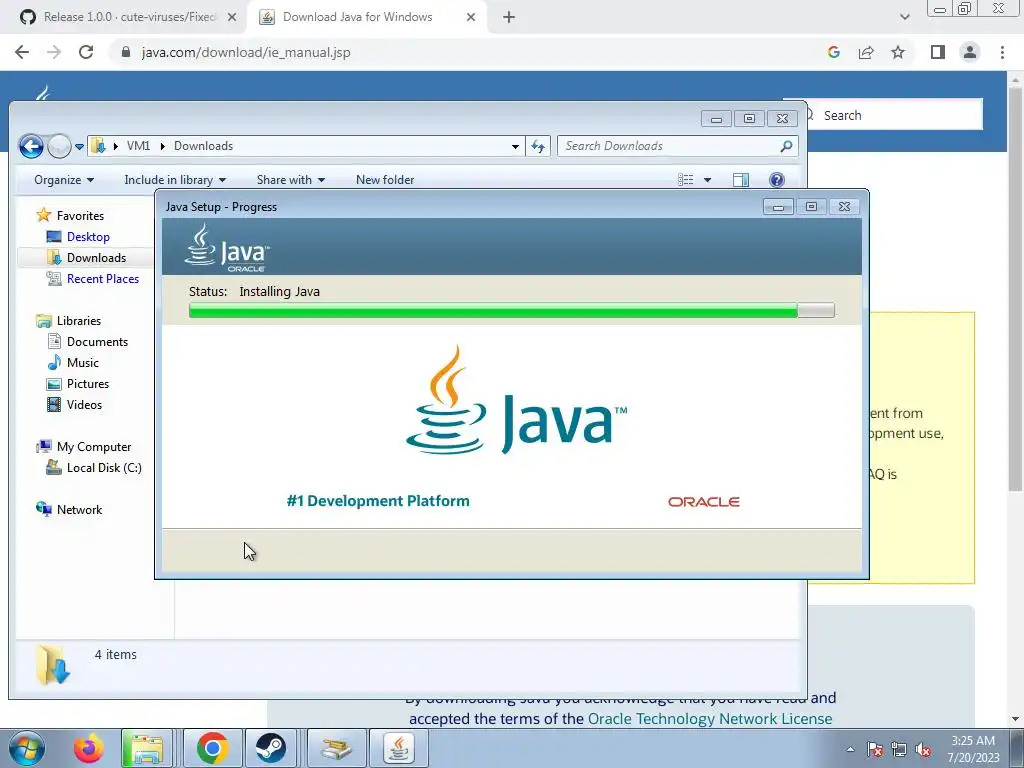Select the Java Setup taskbar button
The height and width of the screenshot is (768, 1024).
coord(398,748)
